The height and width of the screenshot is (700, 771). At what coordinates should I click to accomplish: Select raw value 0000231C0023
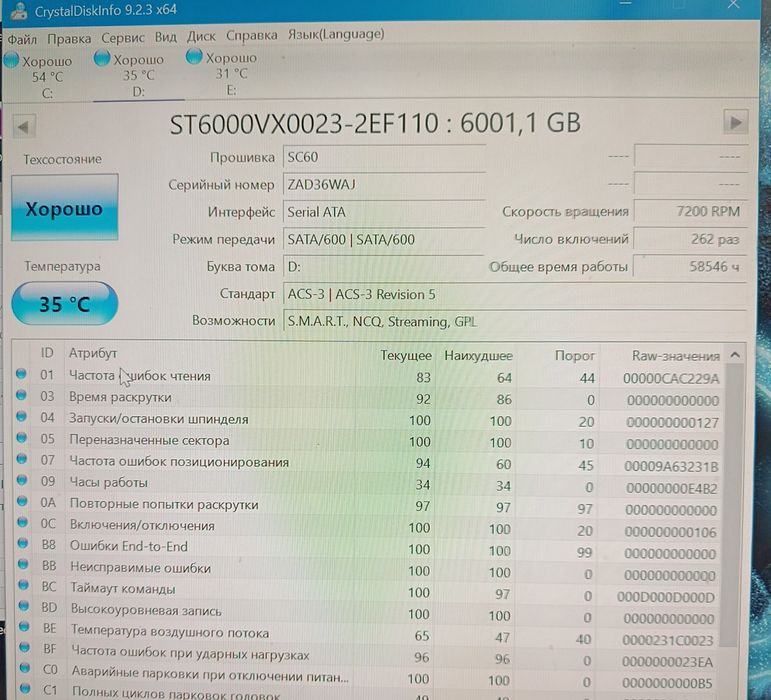(x=668, y=641)
